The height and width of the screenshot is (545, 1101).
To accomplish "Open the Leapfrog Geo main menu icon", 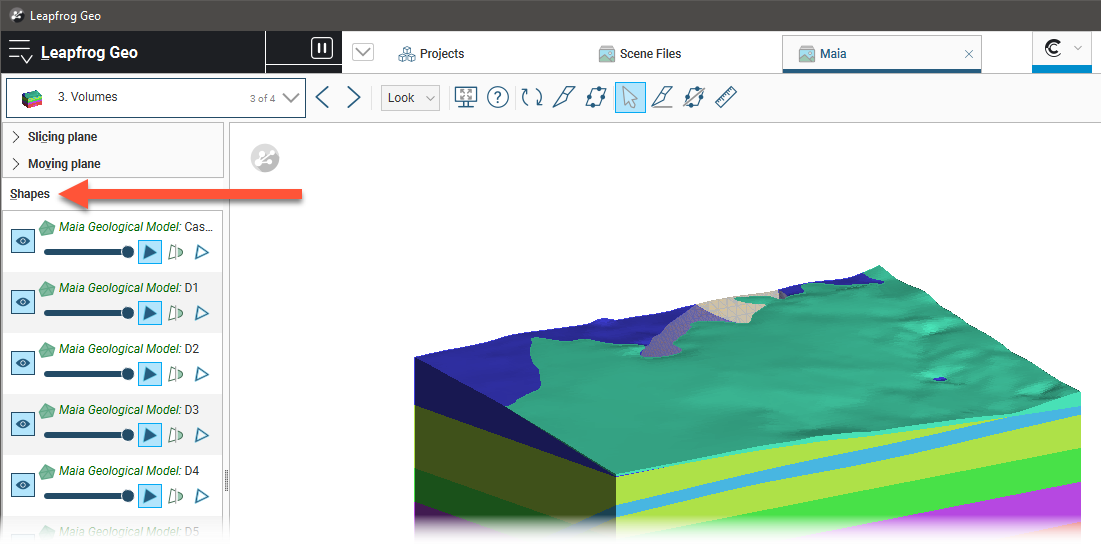I will pos(20,51).
